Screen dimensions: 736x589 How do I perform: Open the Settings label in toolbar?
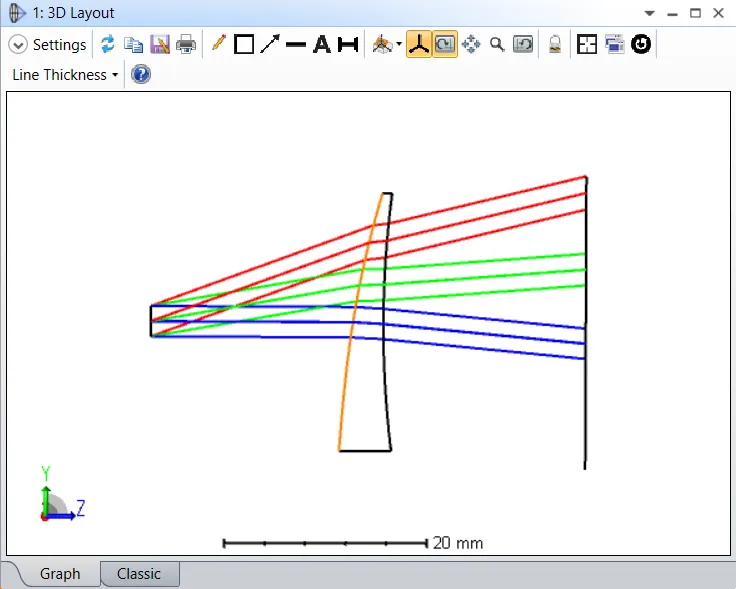coord(59,45)
